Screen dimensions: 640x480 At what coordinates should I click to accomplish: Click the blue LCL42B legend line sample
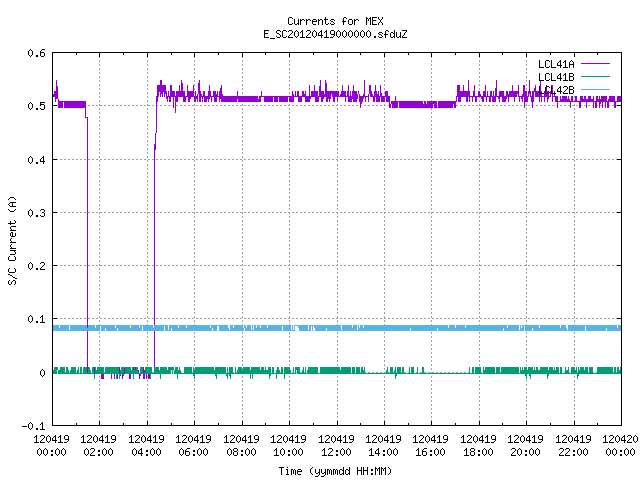pos(595,89)
